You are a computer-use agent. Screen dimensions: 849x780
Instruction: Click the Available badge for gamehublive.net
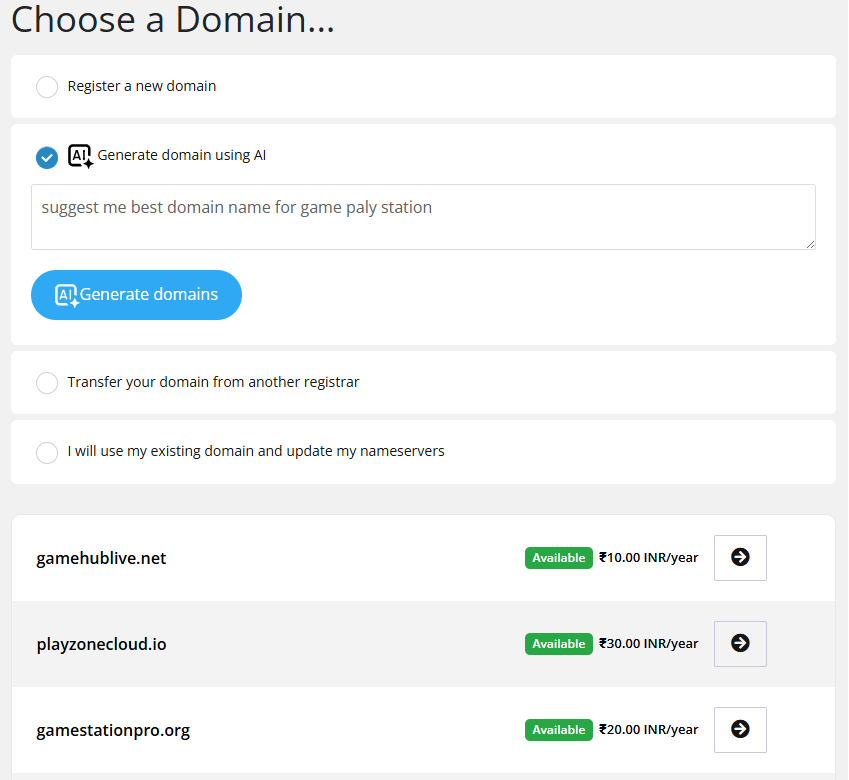coord(558,558)
